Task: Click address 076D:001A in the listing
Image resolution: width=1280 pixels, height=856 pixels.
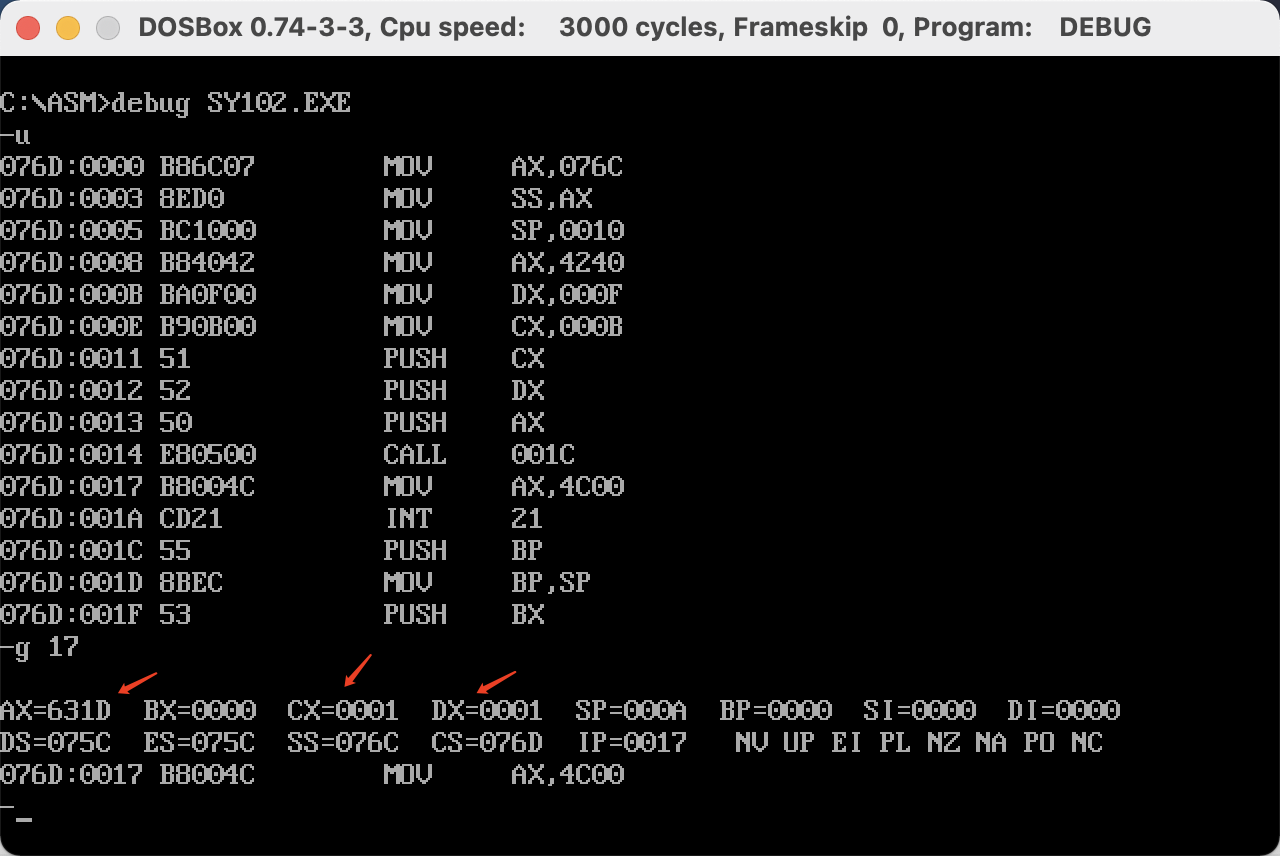Action: (x=72, y=519)
